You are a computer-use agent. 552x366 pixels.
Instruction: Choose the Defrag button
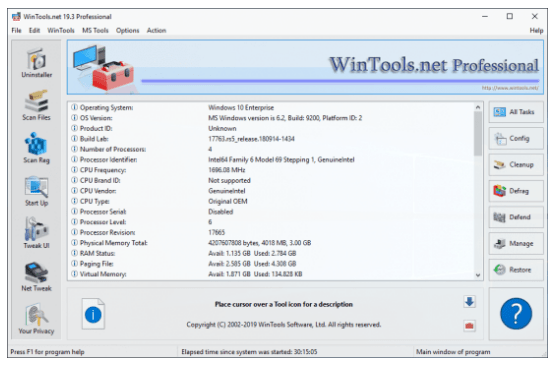tap(516, 191)
